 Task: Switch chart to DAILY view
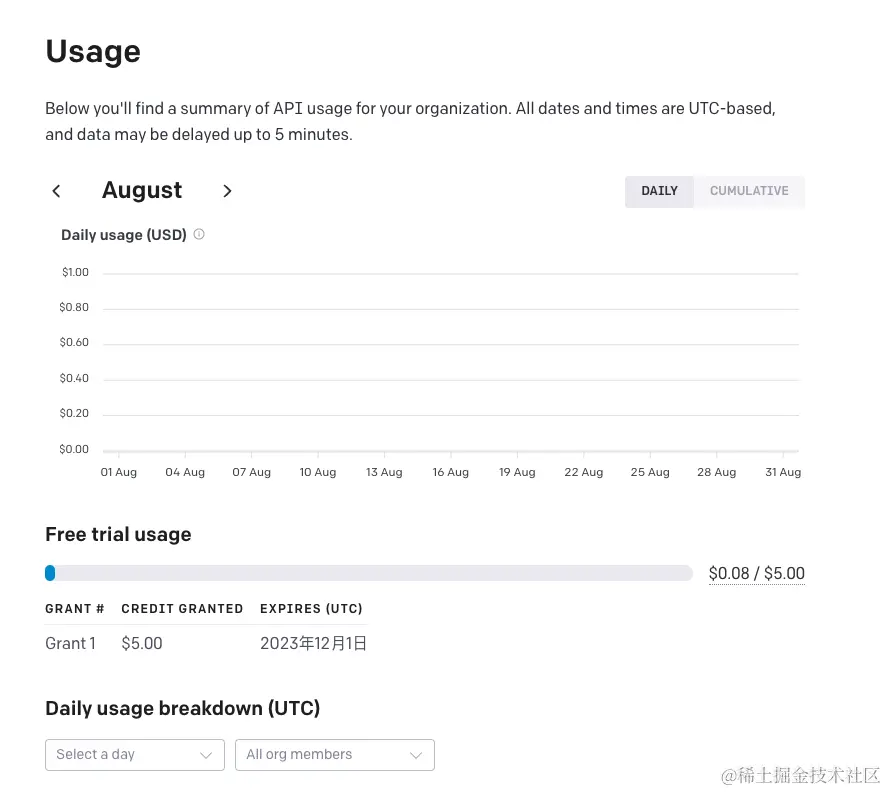(x=659, y=191)
